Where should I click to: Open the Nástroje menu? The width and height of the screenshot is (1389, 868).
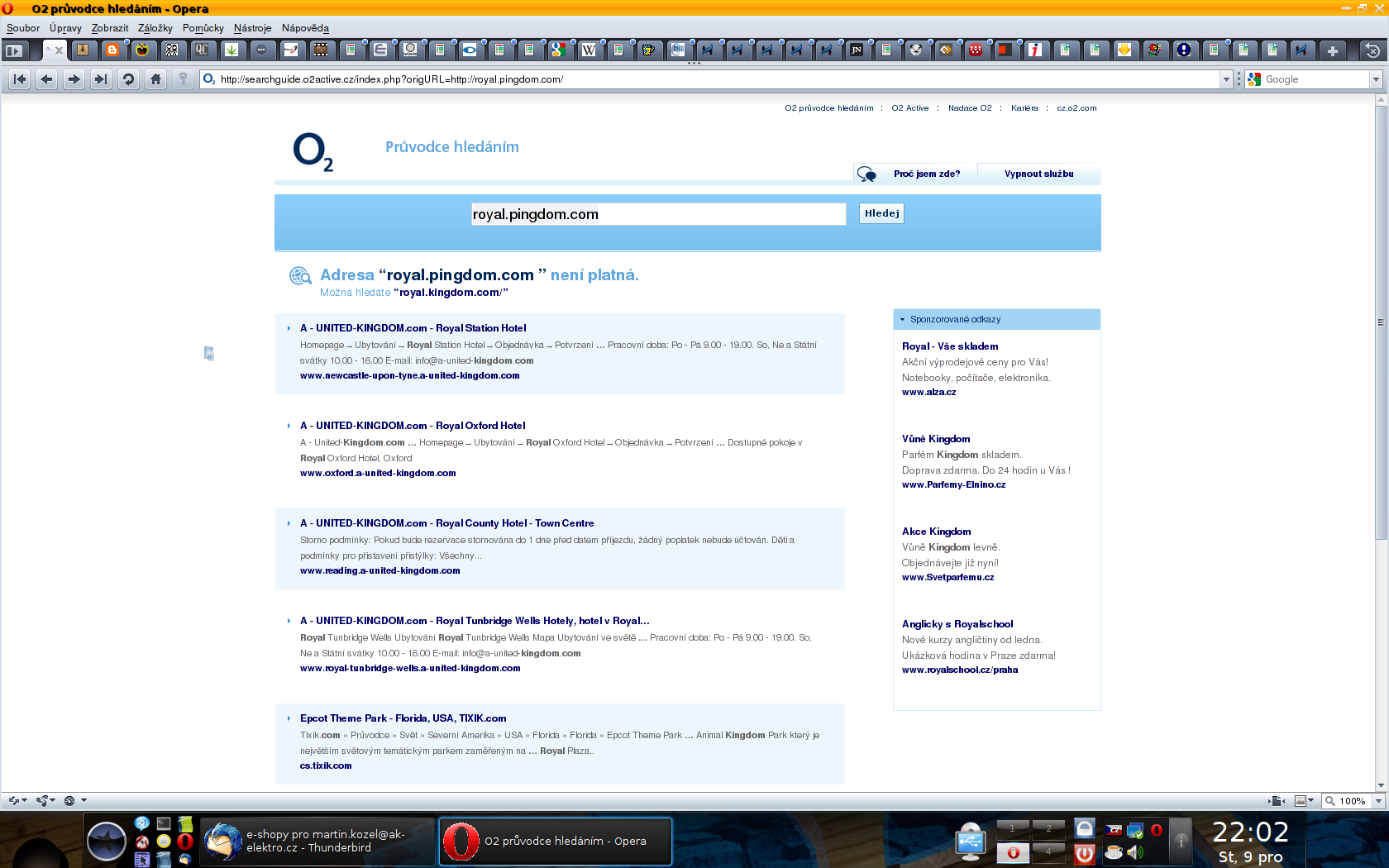pos(253,28)
